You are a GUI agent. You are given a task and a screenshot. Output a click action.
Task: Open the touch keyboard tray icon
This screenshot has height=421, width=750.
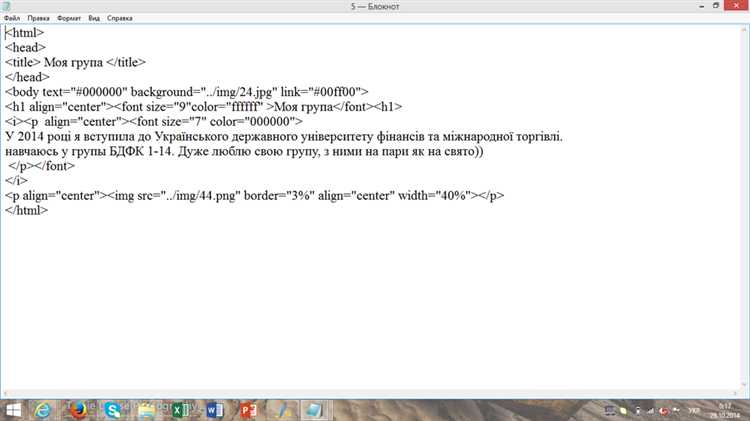[x=610, y=410]
